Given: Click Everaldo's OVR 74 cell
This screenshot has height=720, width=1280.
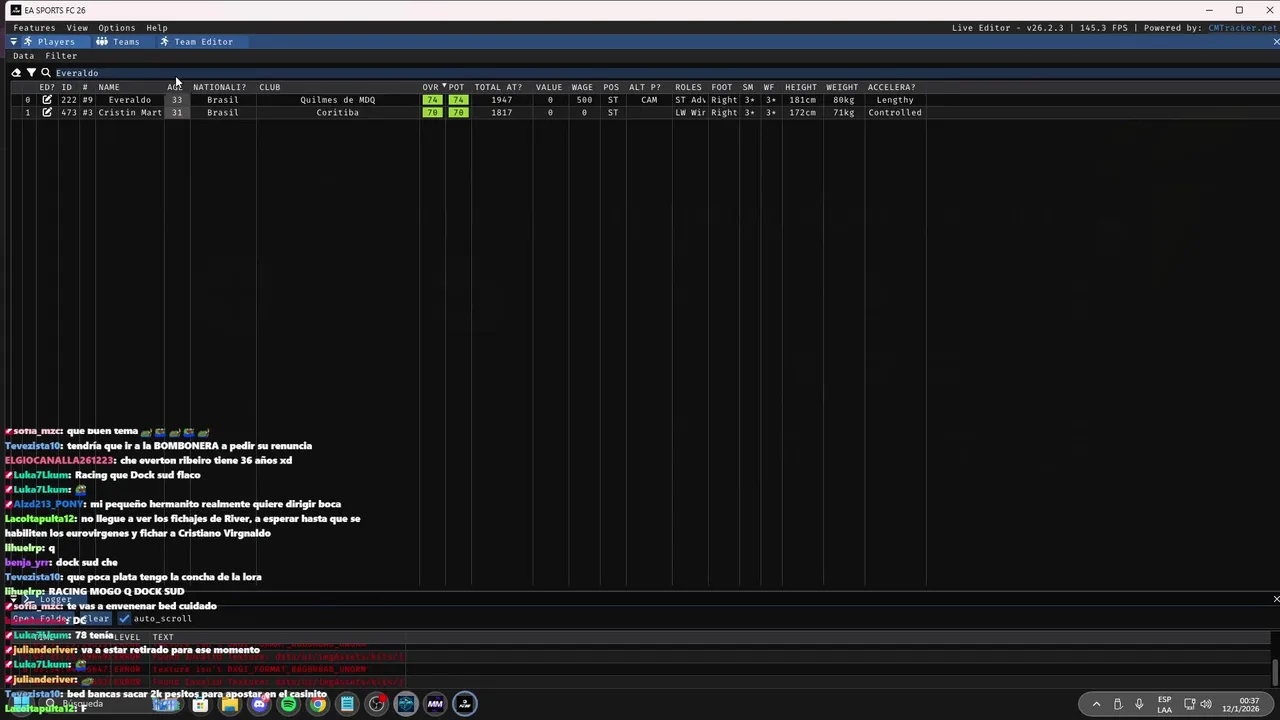Looking at the screenshot, I should 431,100.
